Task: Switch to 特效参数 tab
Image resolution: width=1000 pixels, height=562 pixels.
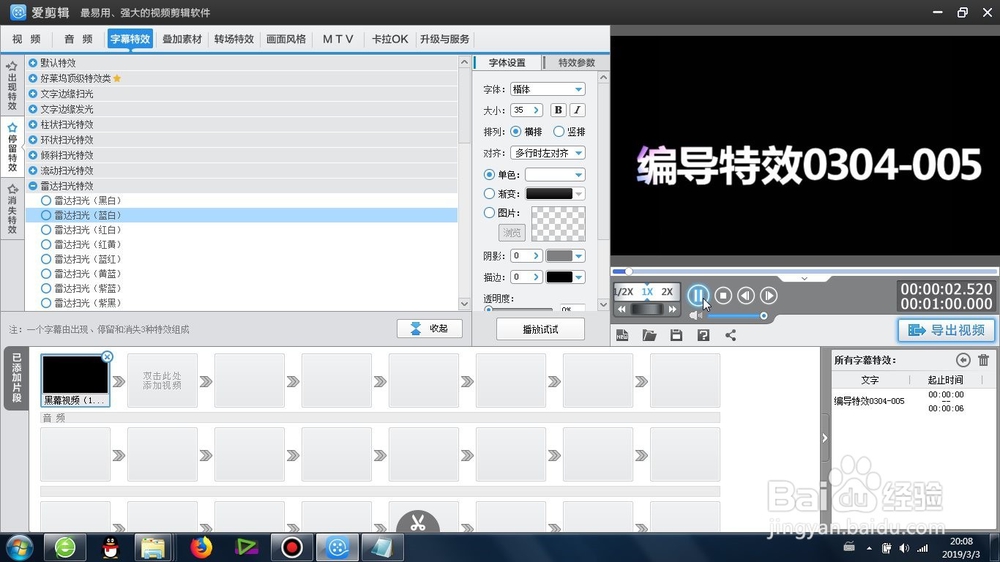Action: click(577, 63)
